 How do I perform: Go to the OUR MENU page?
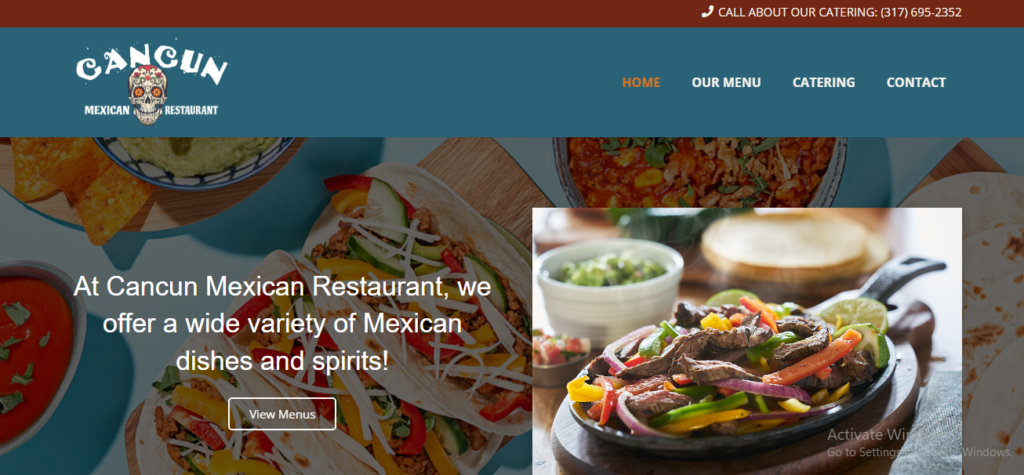(726, 82)
